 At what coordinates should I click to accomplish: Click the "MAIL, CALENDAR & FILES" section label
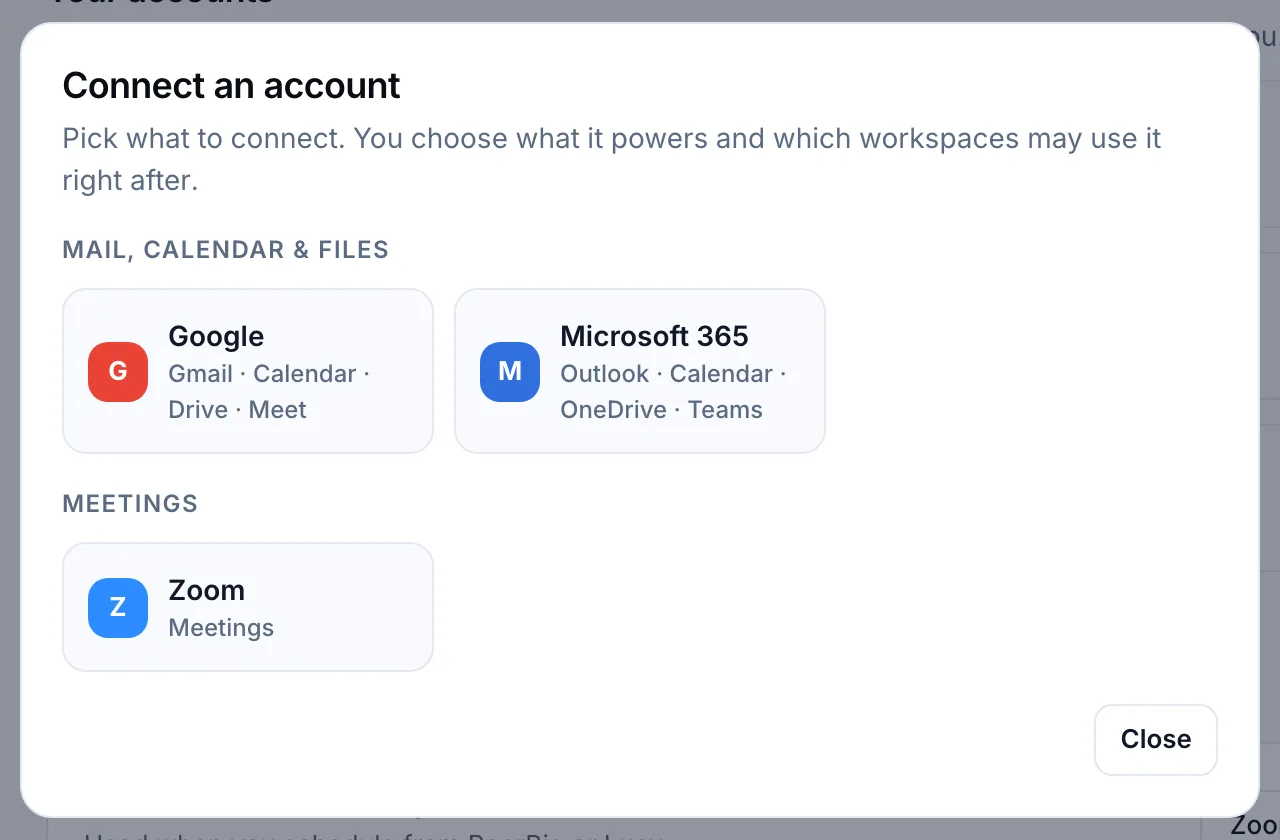[226, 250]
